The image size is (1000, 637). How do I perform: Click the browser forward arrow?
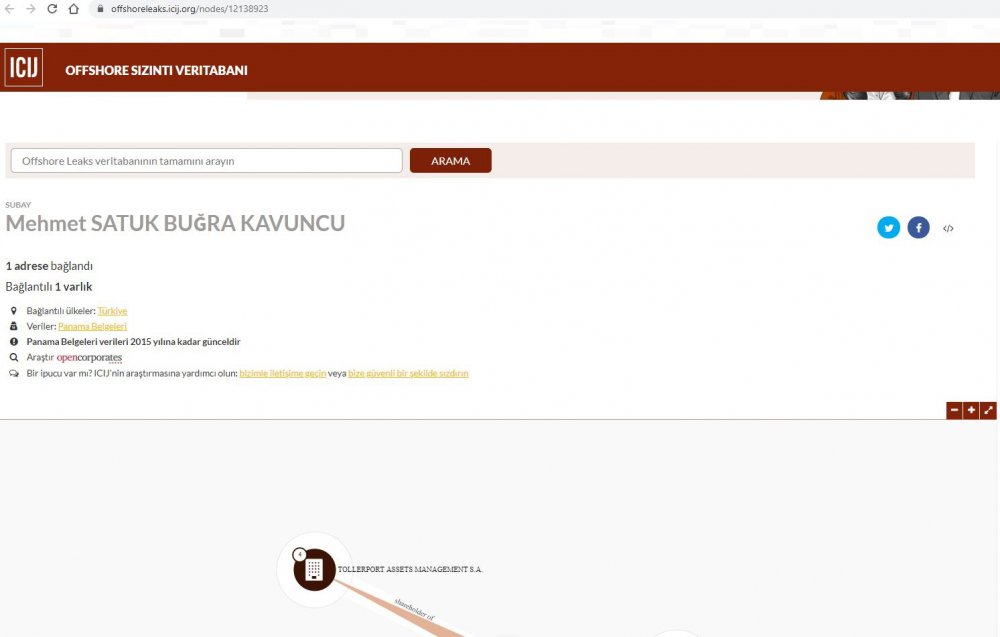[31, 9]
